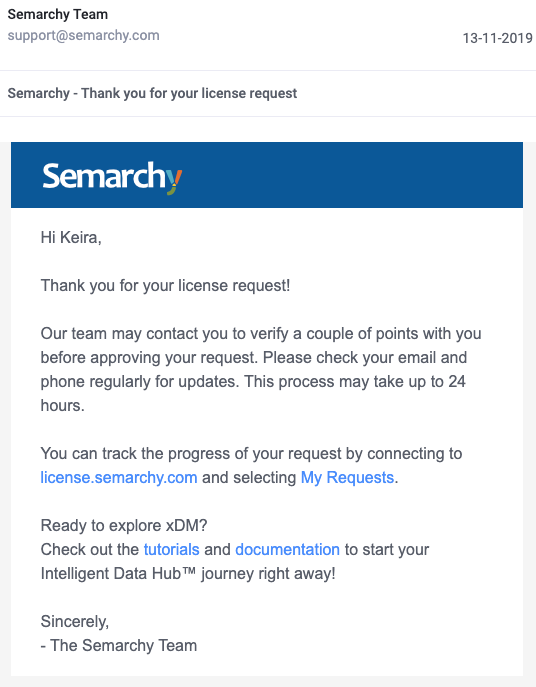Select the subject line about license request

click(x=152, y=93)
